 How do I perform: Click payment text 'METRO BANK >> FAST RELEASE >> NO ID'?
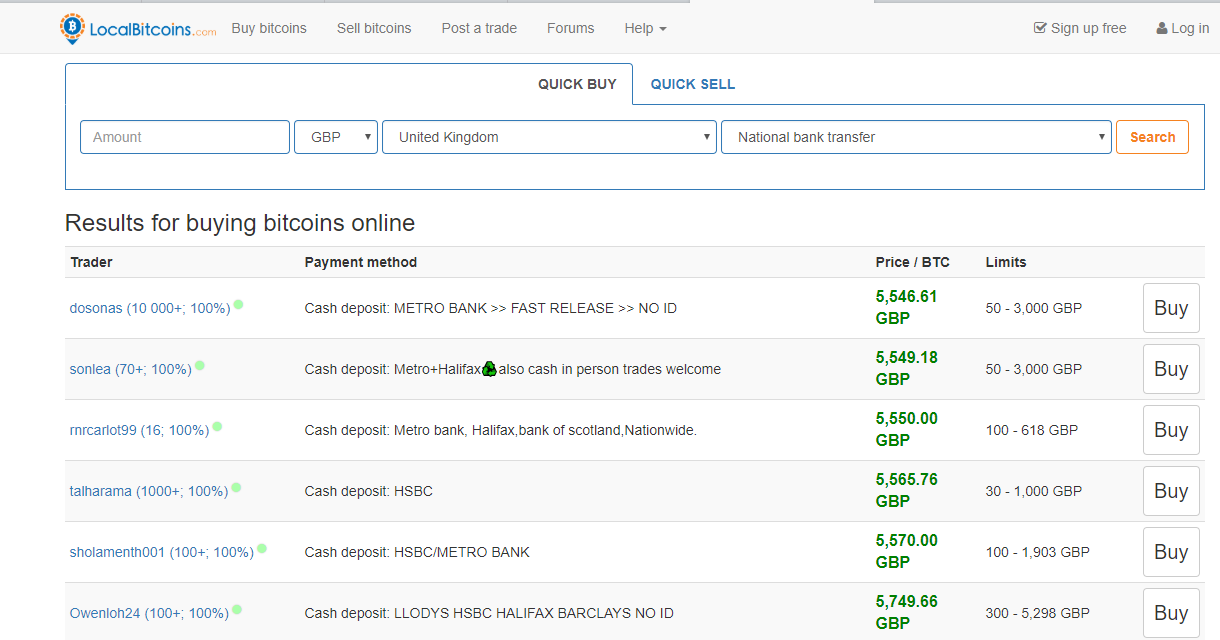(535, 308)
